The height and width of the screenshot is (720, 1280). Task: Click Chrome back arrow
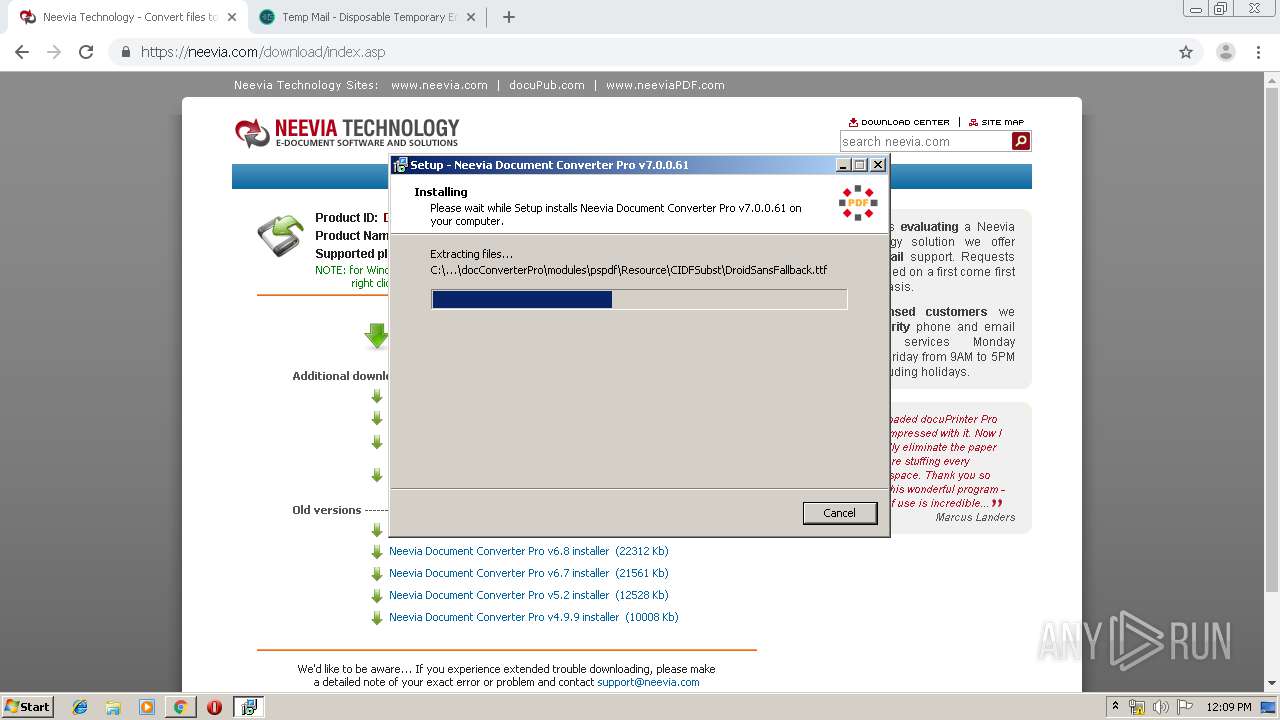pyautogui.click(x=22, y=52)
